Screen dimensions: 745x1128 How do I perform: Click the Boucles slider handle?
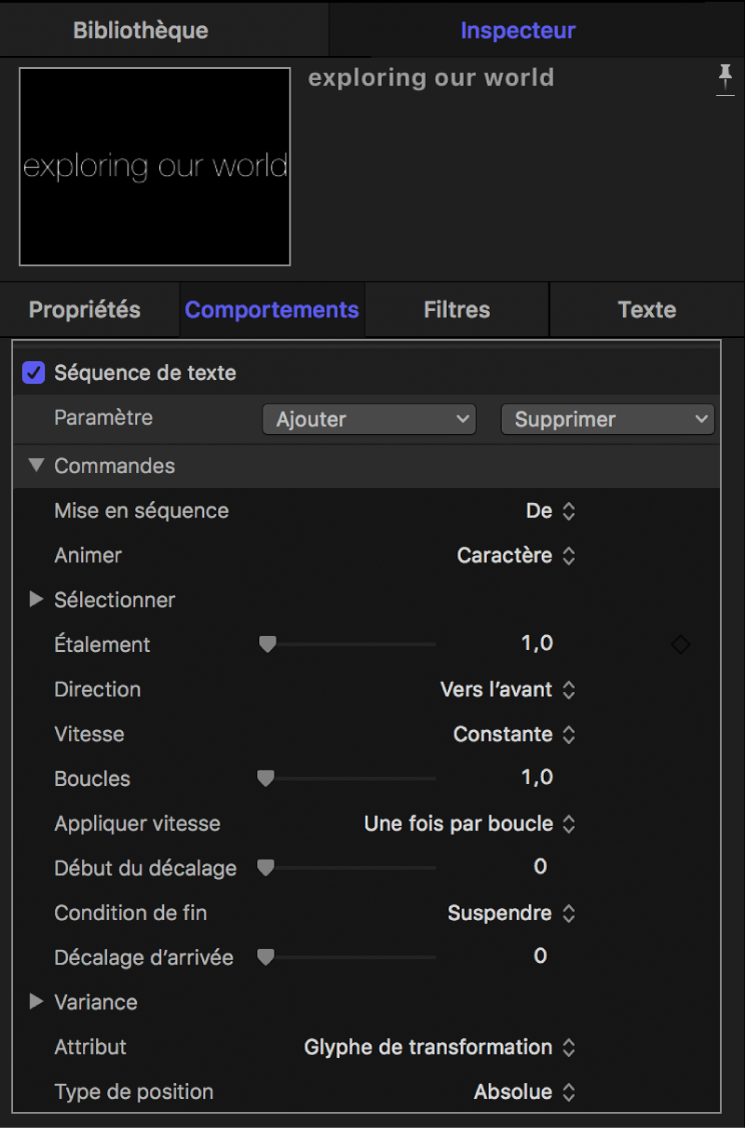(x=265, y=778)
